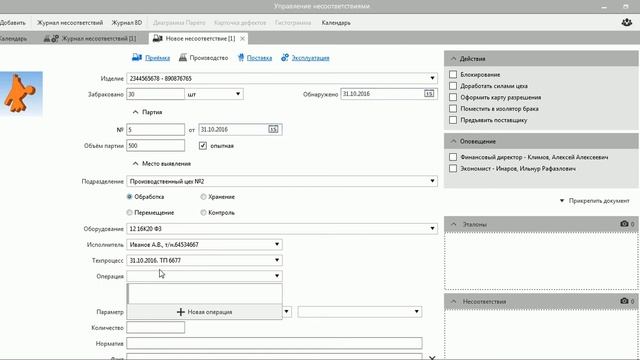Screen dimensions: 640x360
Task: Open the Оборудование dropdown
Action: click(x=432, y=229)
